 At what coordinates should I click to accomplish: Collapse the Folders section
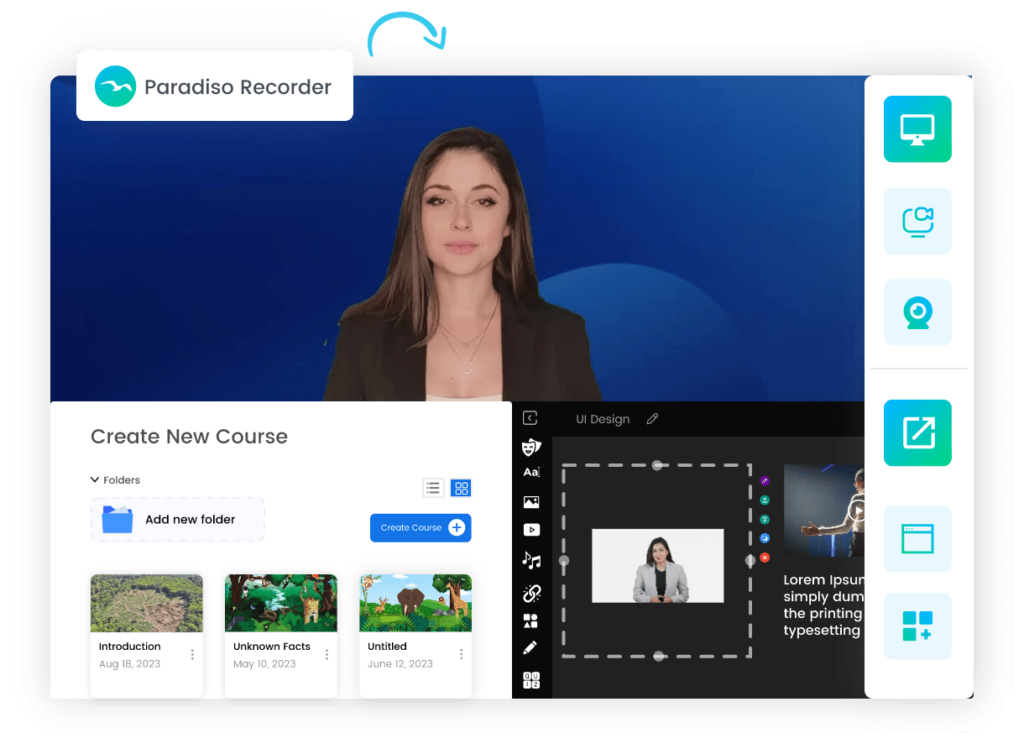point(95,480)
